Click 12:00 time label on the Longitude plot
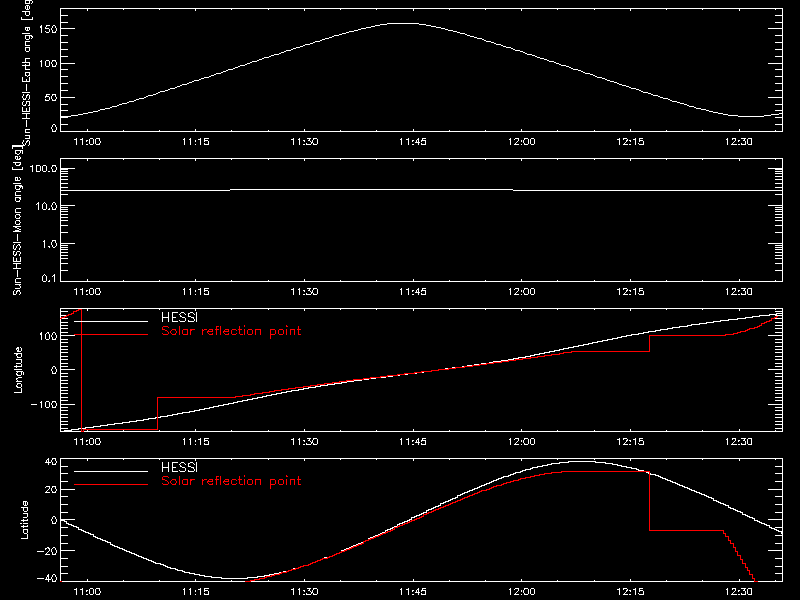Screen dimensions: 800x600 coord(521,442)
